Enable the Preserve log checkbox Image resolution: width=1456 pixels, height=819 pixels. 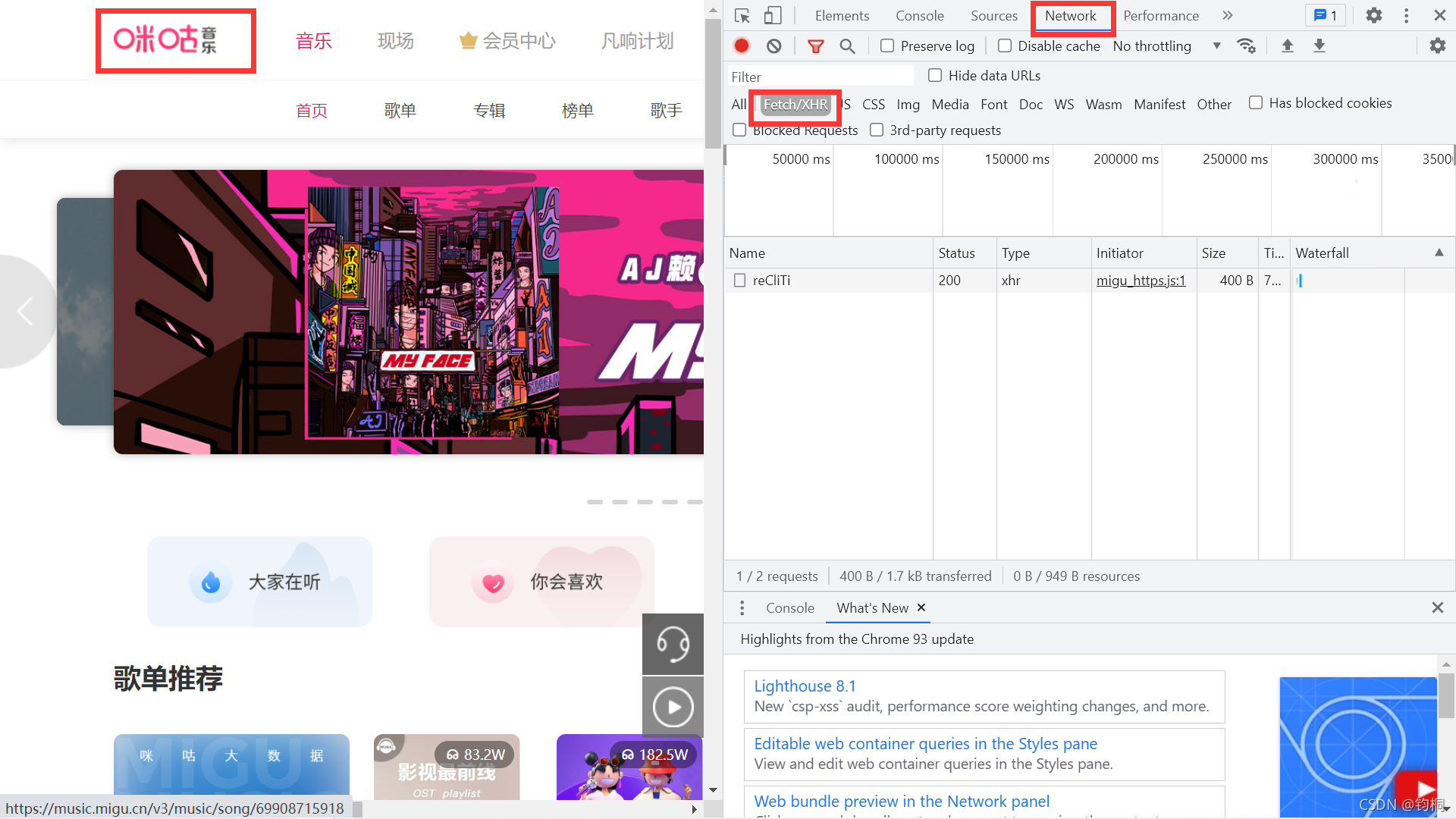[886, 46]
